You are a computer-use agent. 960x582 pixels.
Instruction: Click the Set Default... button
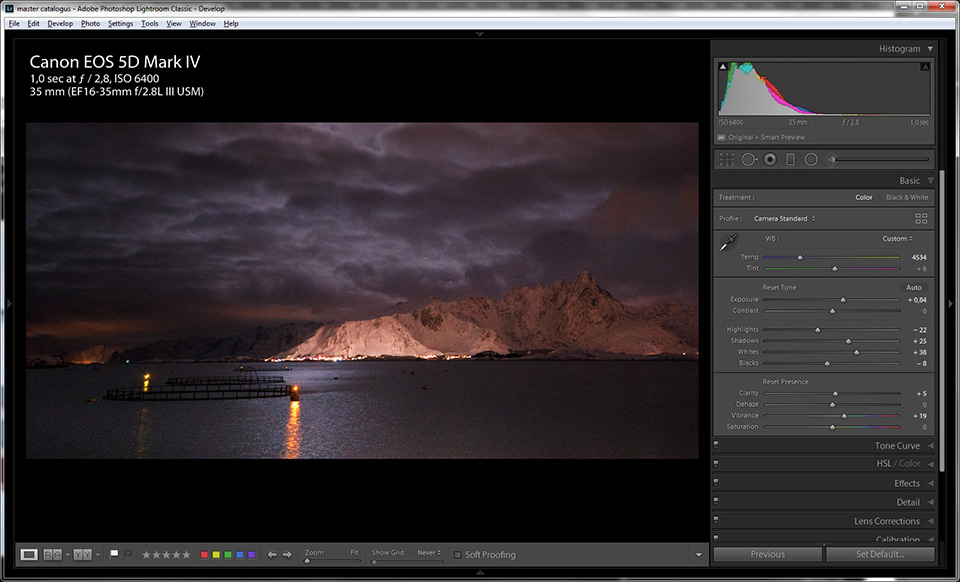tap(880, 554)
